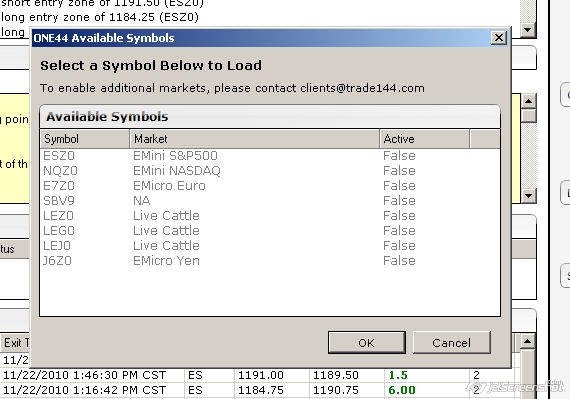Image resolution: width=570 pixels, height=399 pixels.
Task: Select the 1:46:30 PM ES trade row
Action: coord(260,375)
